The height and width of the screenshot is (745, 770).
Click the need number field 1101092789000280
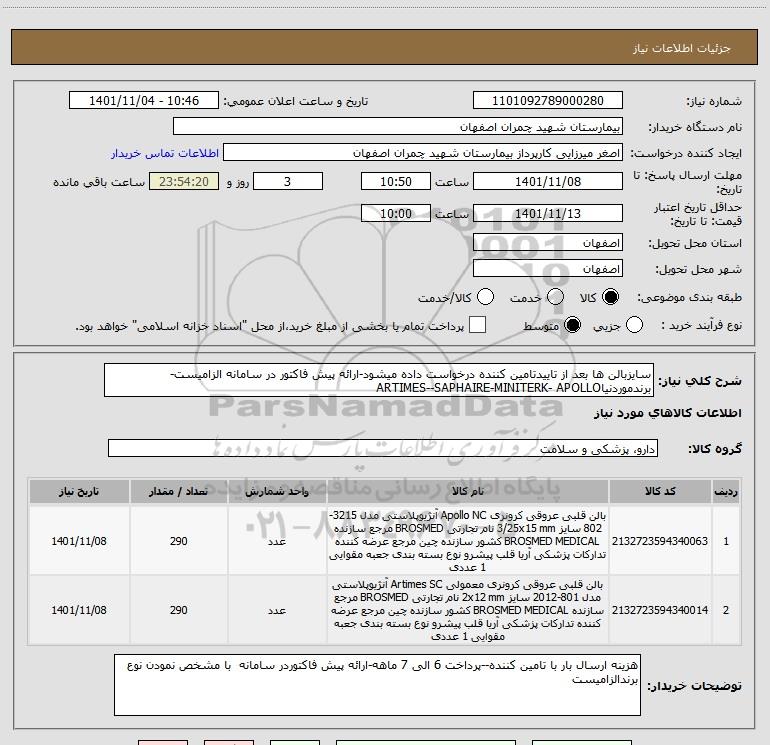[548, 101]
